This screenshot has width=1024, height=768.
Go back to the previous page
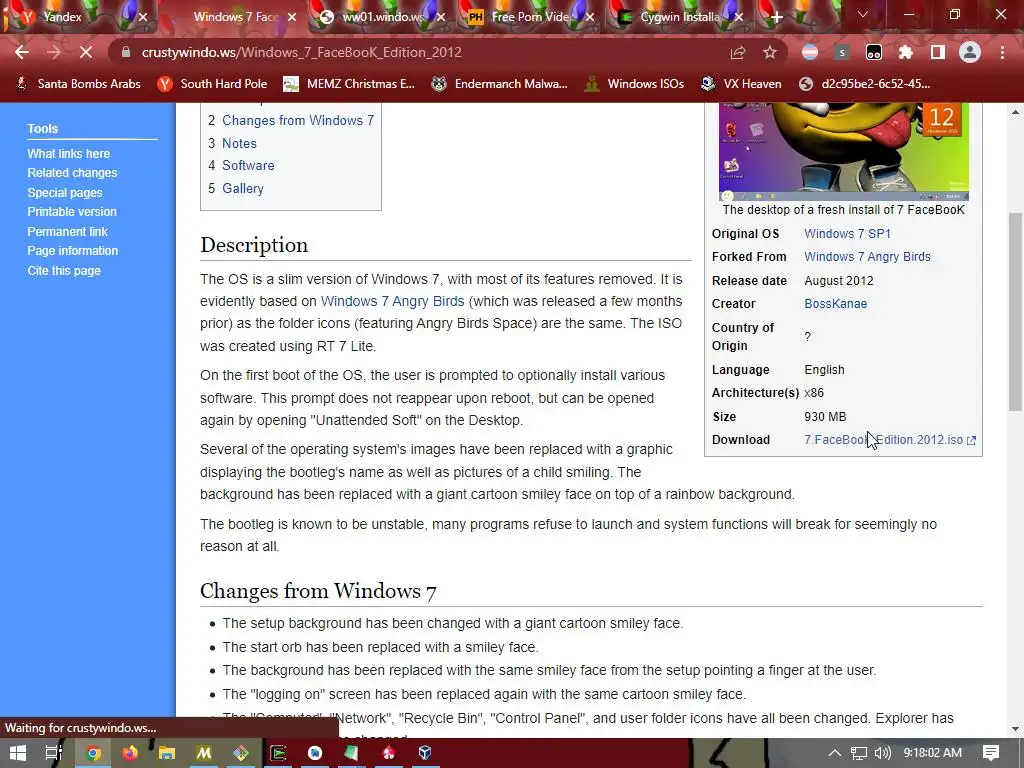[x=22, y=52]
